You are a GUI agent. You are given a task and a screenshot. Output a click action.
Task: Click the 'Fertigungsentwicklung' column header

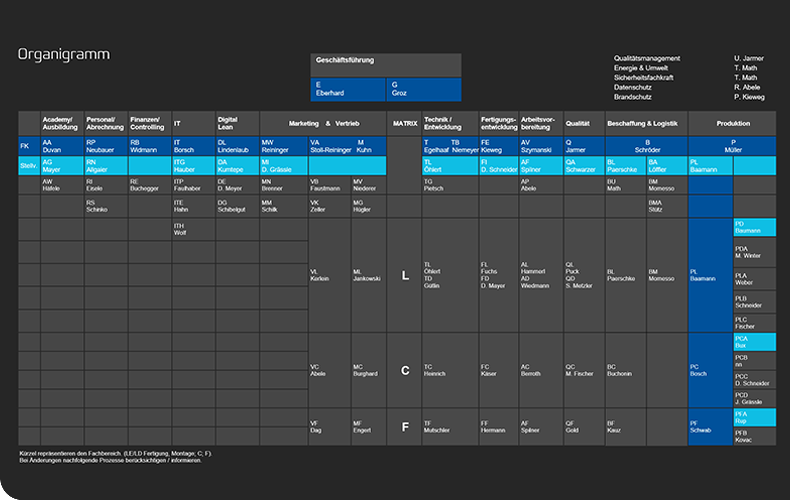coord(499,123)
